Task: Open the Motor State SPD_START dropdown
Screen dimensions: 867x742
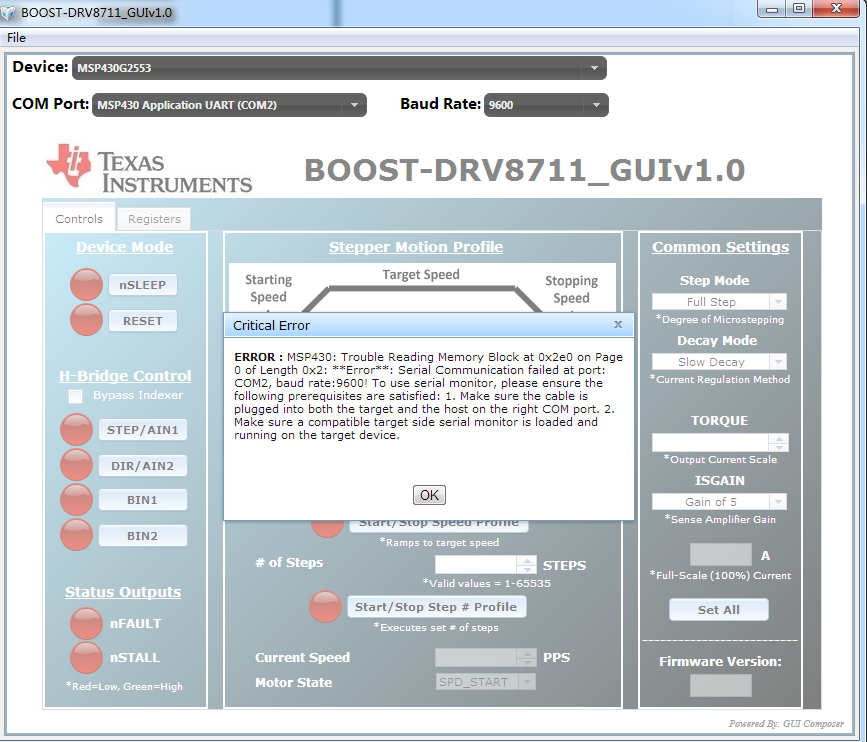Action: click(x=485, y=682)
